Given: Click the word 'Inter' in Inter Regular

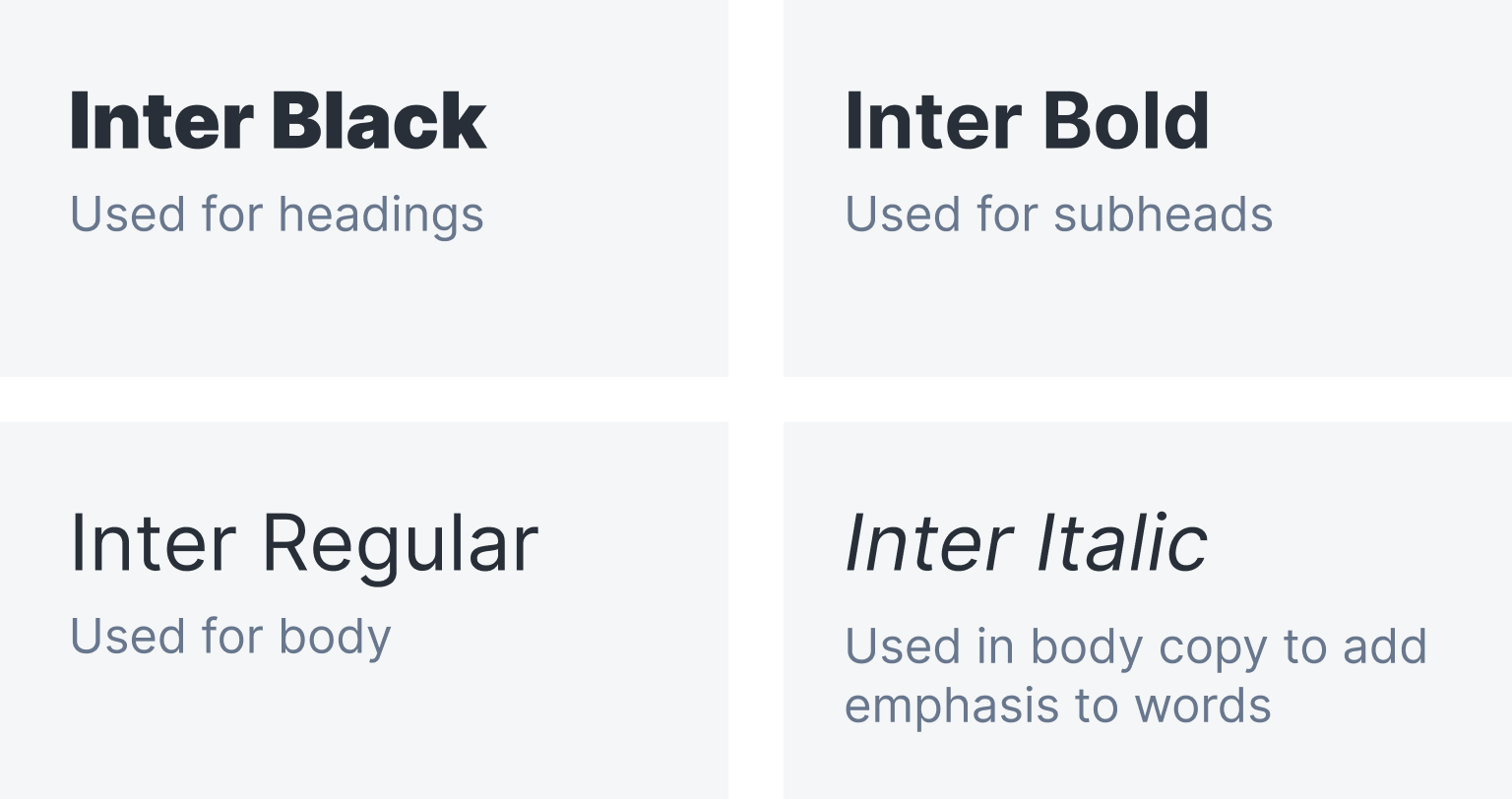Looking at the screenshot, I should [153, 543].
